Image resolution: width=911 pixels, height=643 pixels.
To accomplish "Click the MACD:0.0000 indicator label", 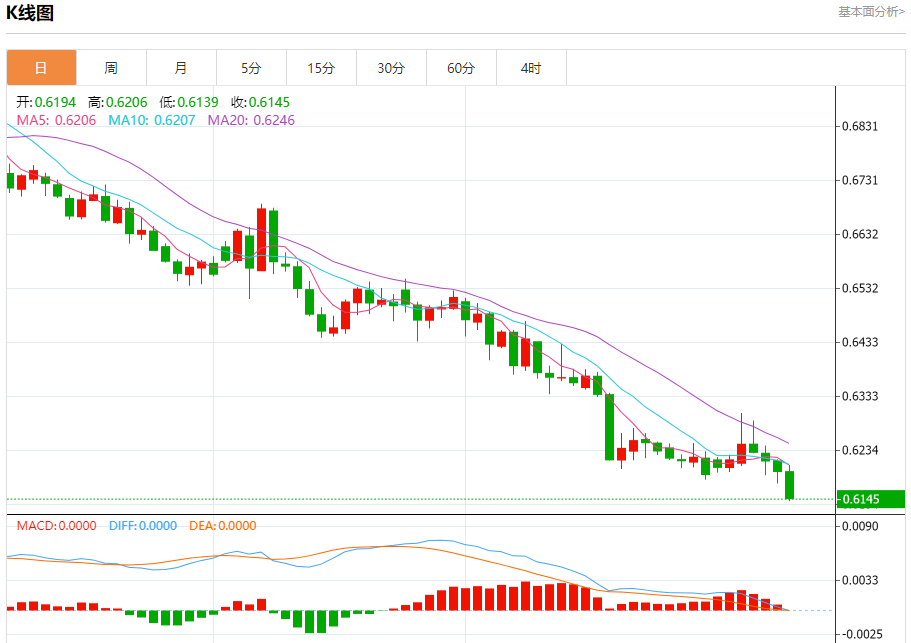I will click(56, 526).
